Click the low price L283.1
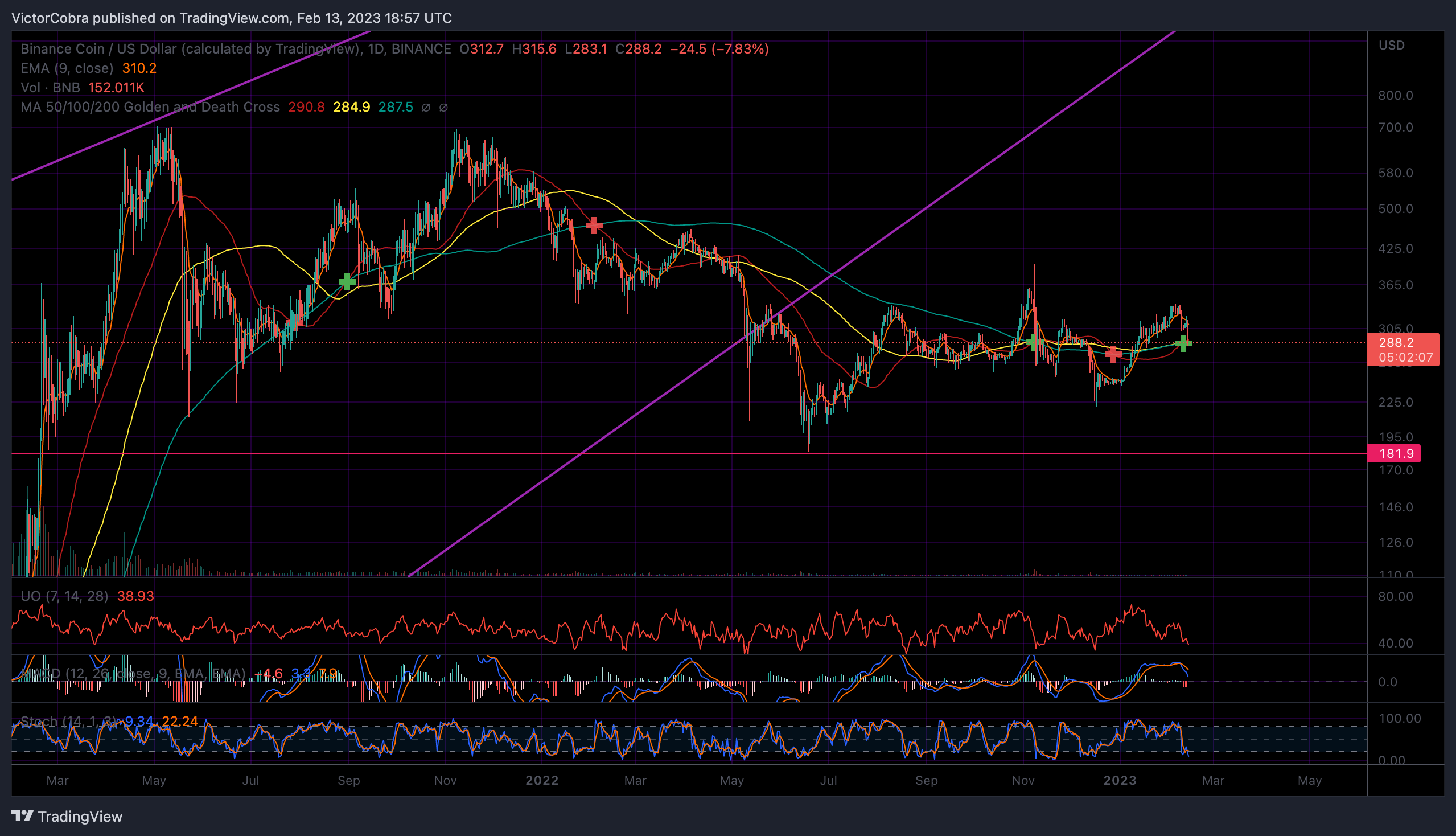The height and width of the screenshot is (836, 1456). (x=586, y=49)
